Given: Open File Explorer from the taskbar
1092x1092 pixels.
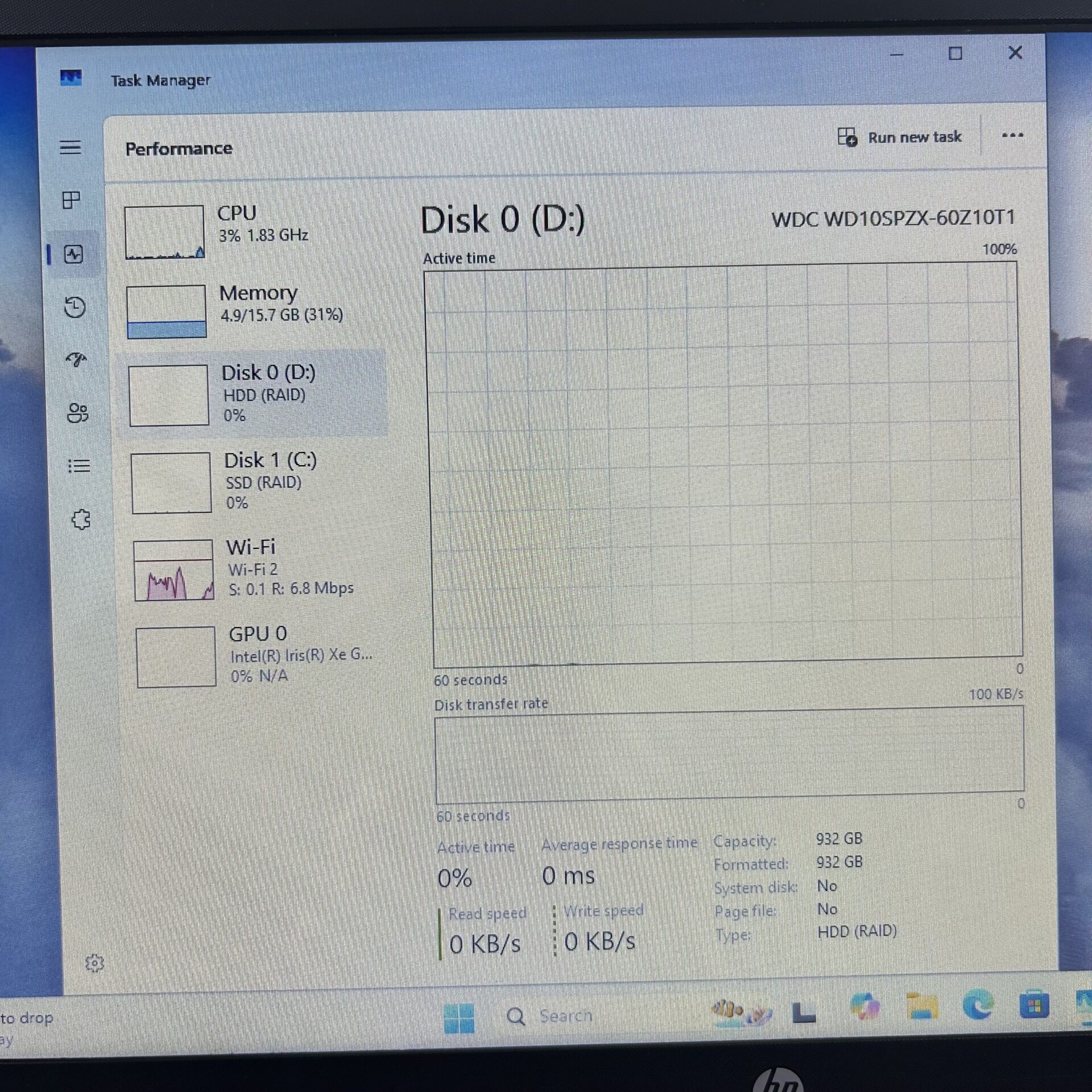Looking at the screenshot, I should tap(921, 1006).
